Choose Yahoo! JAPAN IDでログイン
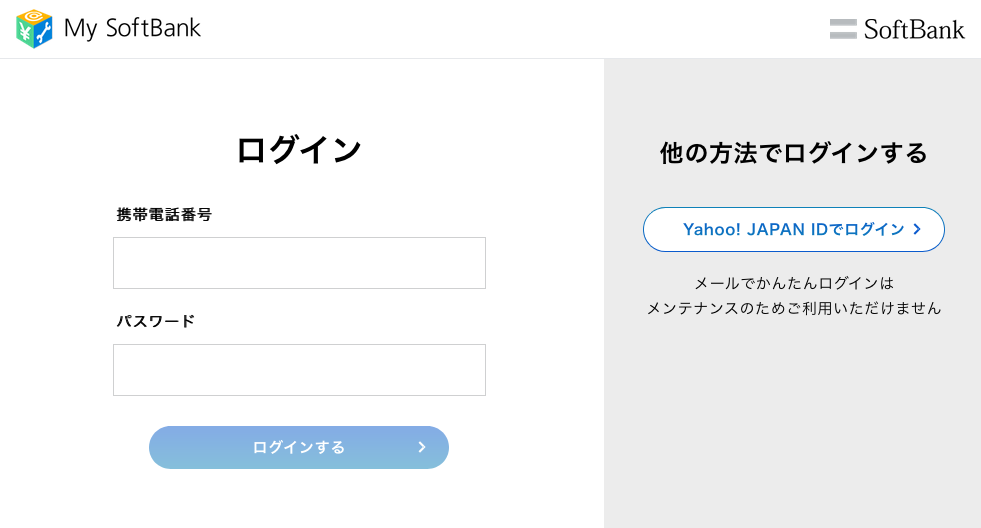The image size is (981, 528). (793, 229)
